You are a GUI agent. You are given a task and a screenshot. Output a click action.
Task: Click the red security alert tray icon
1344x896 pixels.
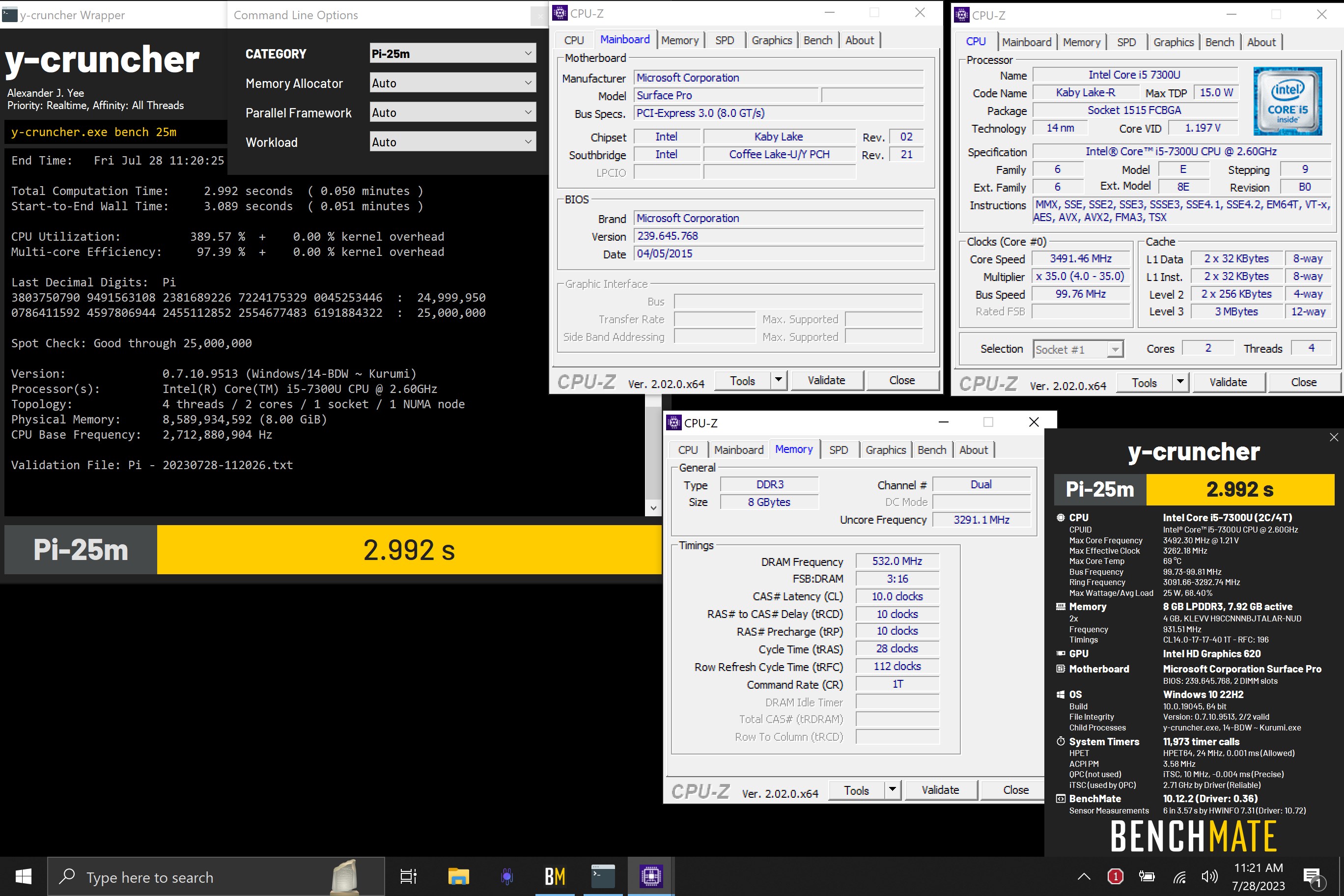coord(1115,876)
